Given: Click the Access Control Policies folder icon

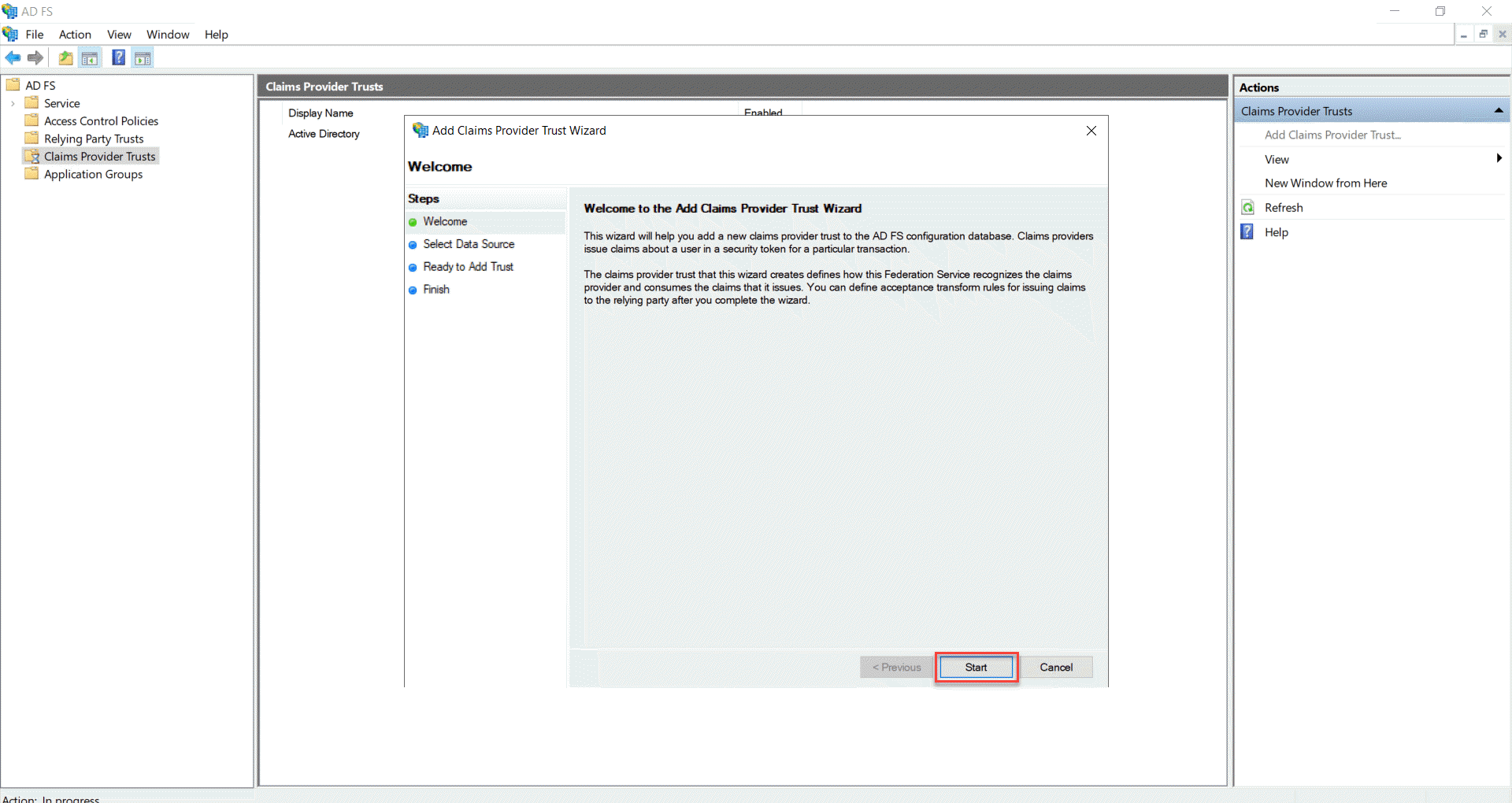Looking at the screenshot, I should 31,120.
